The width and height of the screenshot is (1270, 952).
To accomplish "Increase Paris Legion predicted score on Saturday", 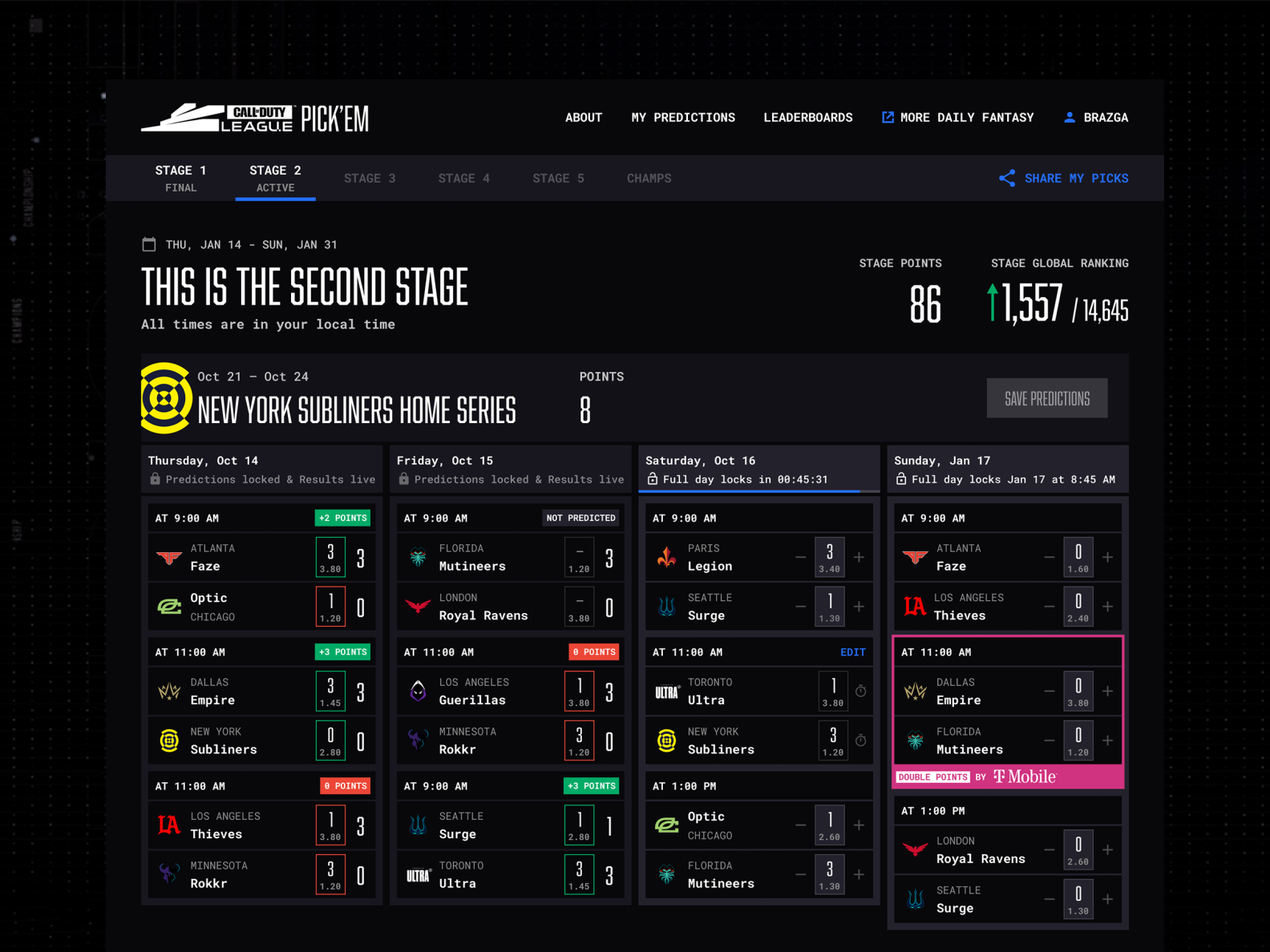I will tap(859, 557).
